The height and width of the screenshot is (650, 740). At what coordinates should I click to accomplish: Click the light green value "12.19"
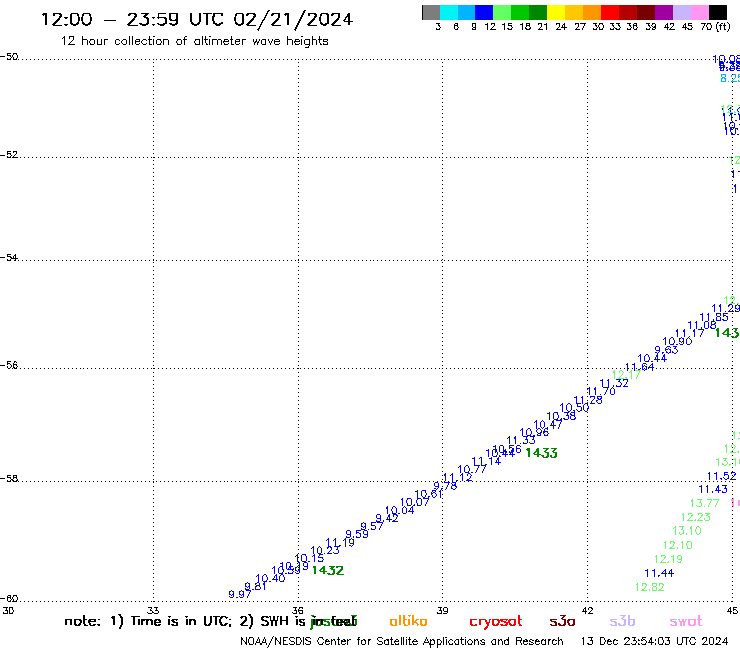(x=668, y=559)
